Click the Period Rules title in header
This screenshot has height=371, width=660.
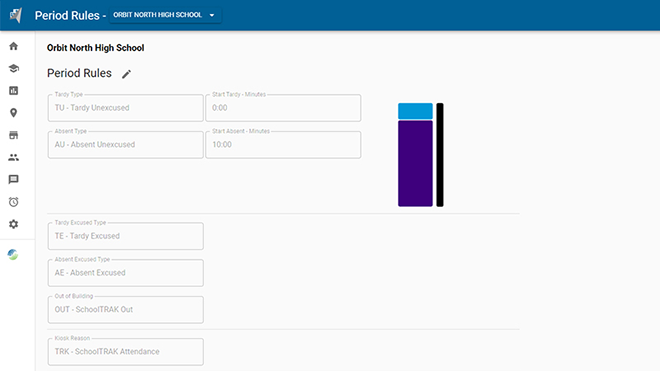pos(67,16)
